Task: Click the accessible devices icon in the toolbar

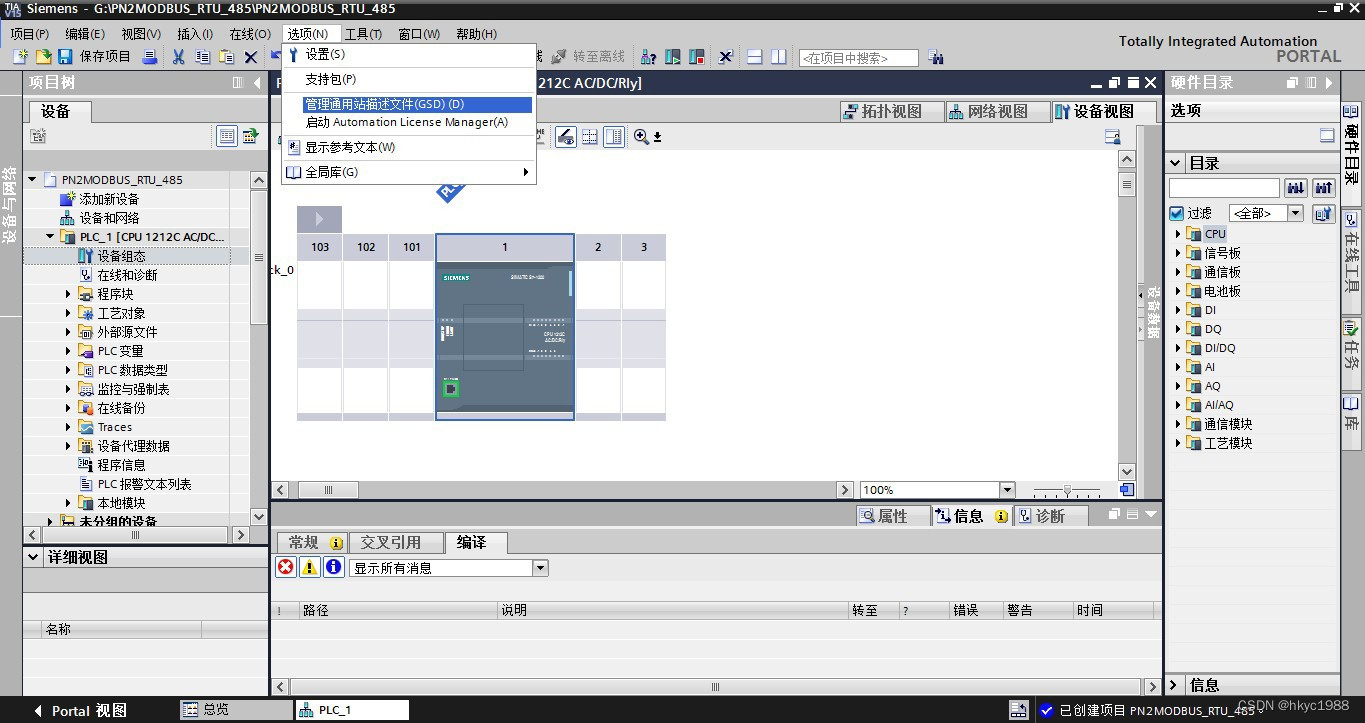Action: point(648,57)
